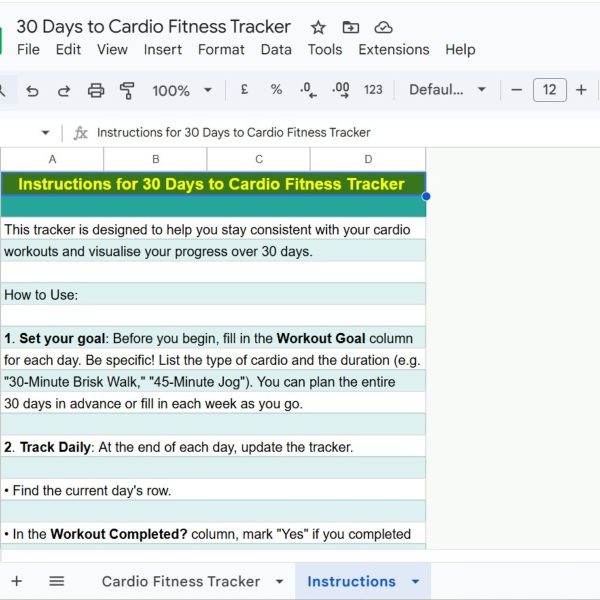Viewport: 600px width, 600px height.
Task: Click 'Find the current day's row' cell
Action: tap(213, 490)
